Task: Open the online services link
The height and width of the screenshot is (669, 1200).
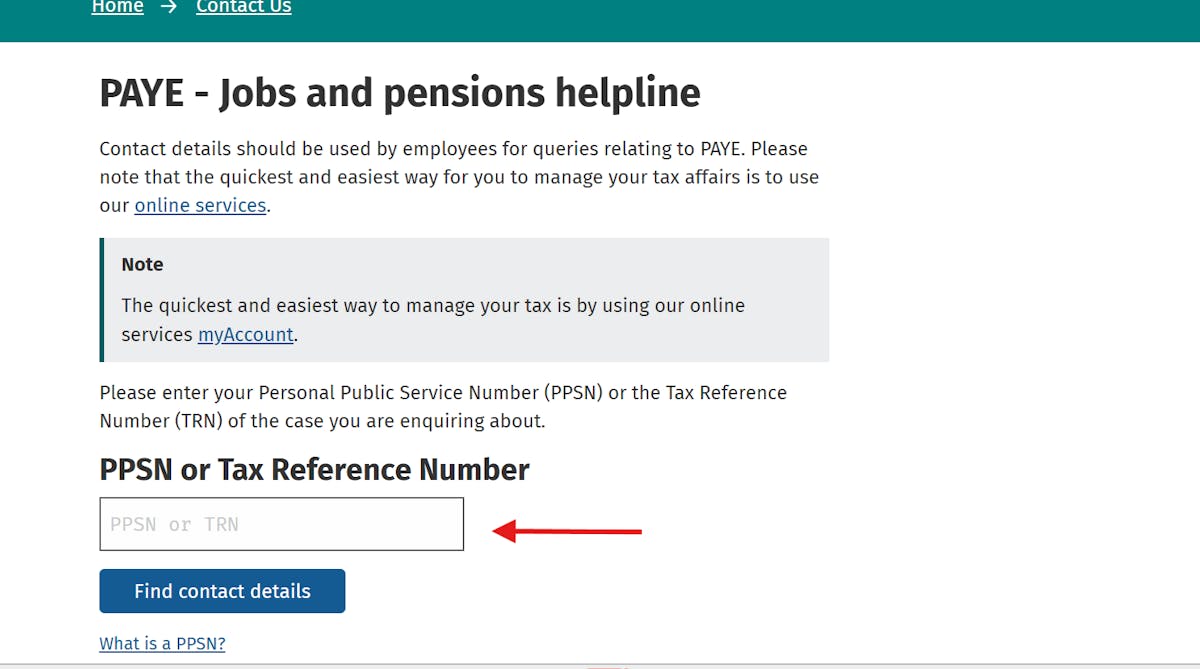Action: point(199,205)
